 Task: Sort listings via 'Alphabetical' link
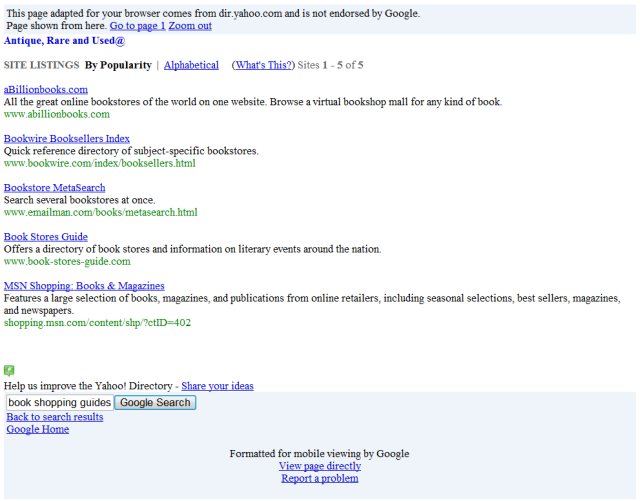click(x=191, y=65)
